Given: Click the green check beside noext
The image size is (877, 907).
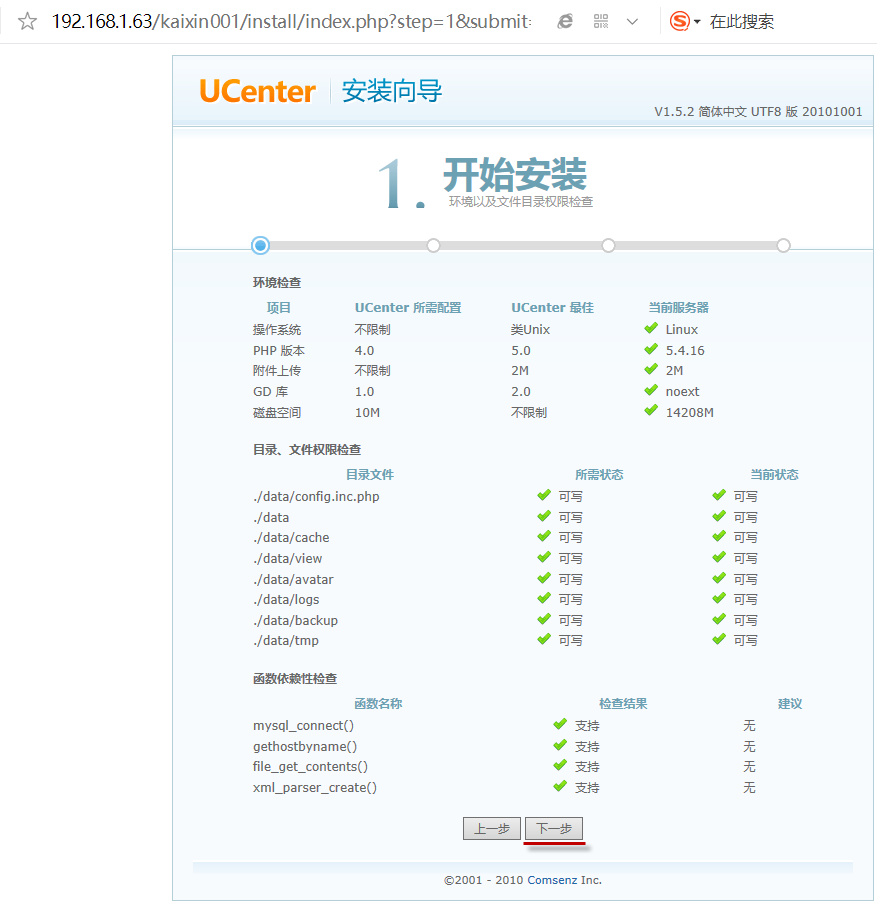Looking at the screenshot, I should pos(651,390).
